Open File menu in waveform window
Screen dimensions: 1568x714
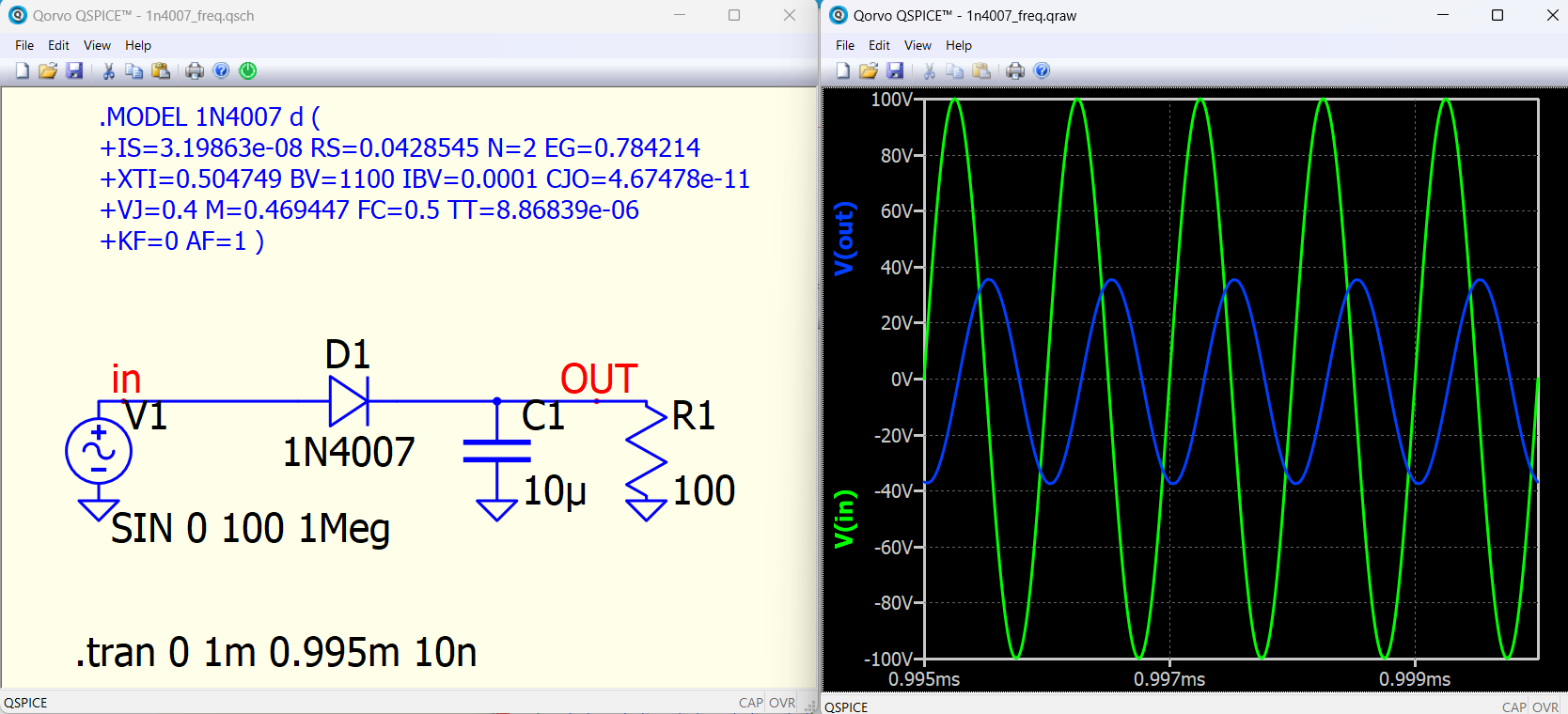click(x=845, y=45)
